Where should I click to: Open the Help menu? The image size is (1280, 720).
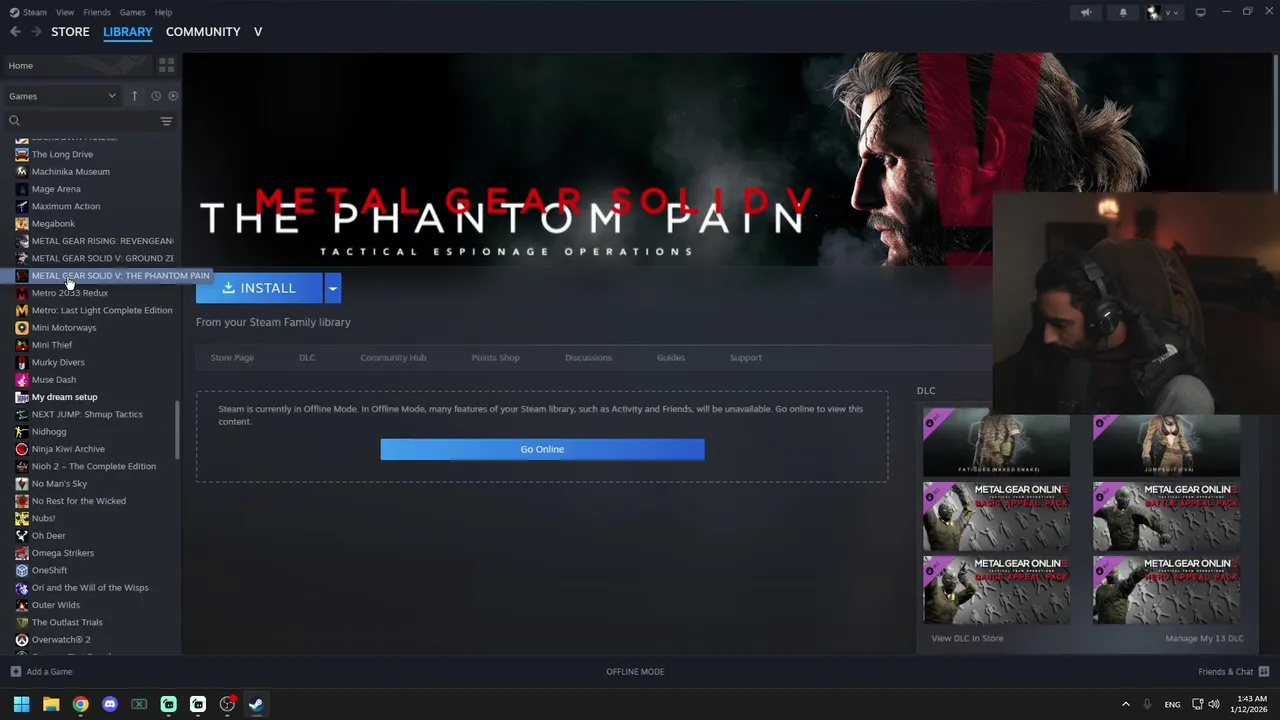[163, 12]
